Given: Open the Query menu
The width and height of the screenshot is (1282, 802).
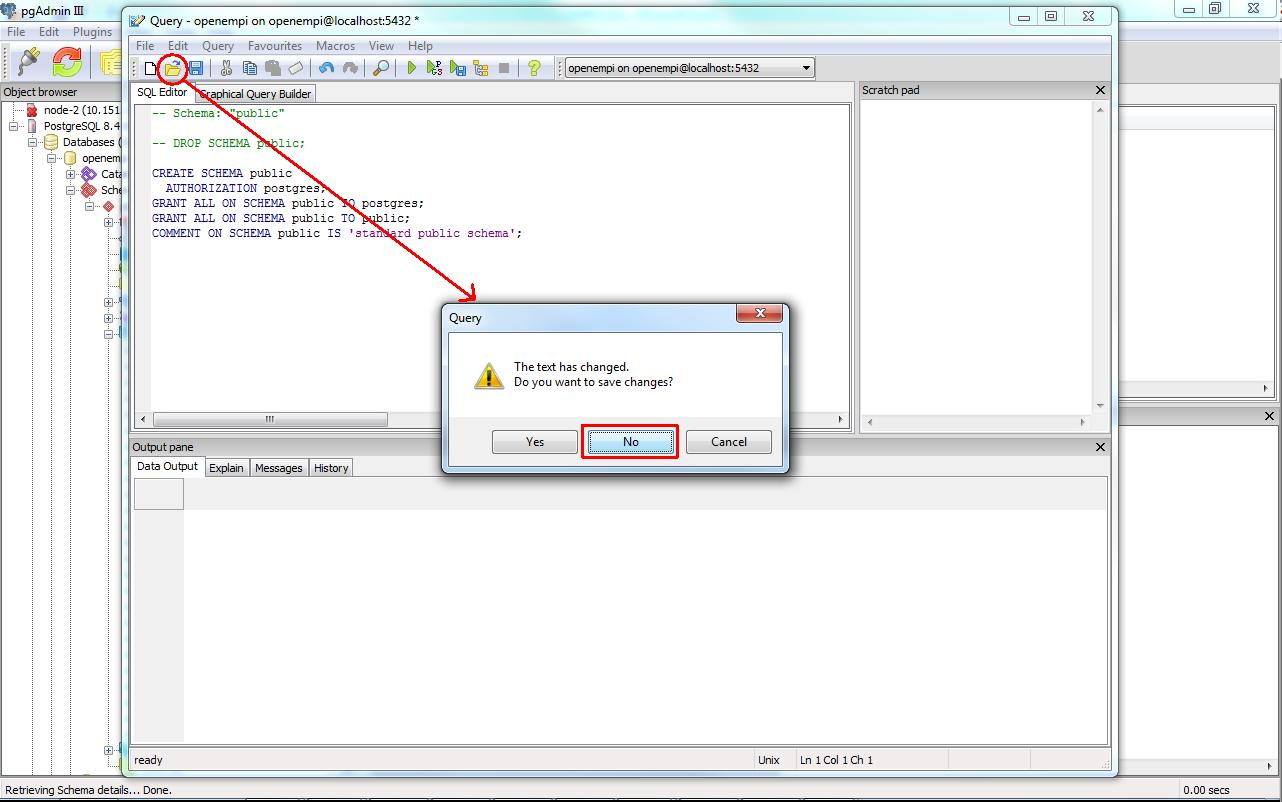Looking at the screenshot, I should [x=218, y=46].
